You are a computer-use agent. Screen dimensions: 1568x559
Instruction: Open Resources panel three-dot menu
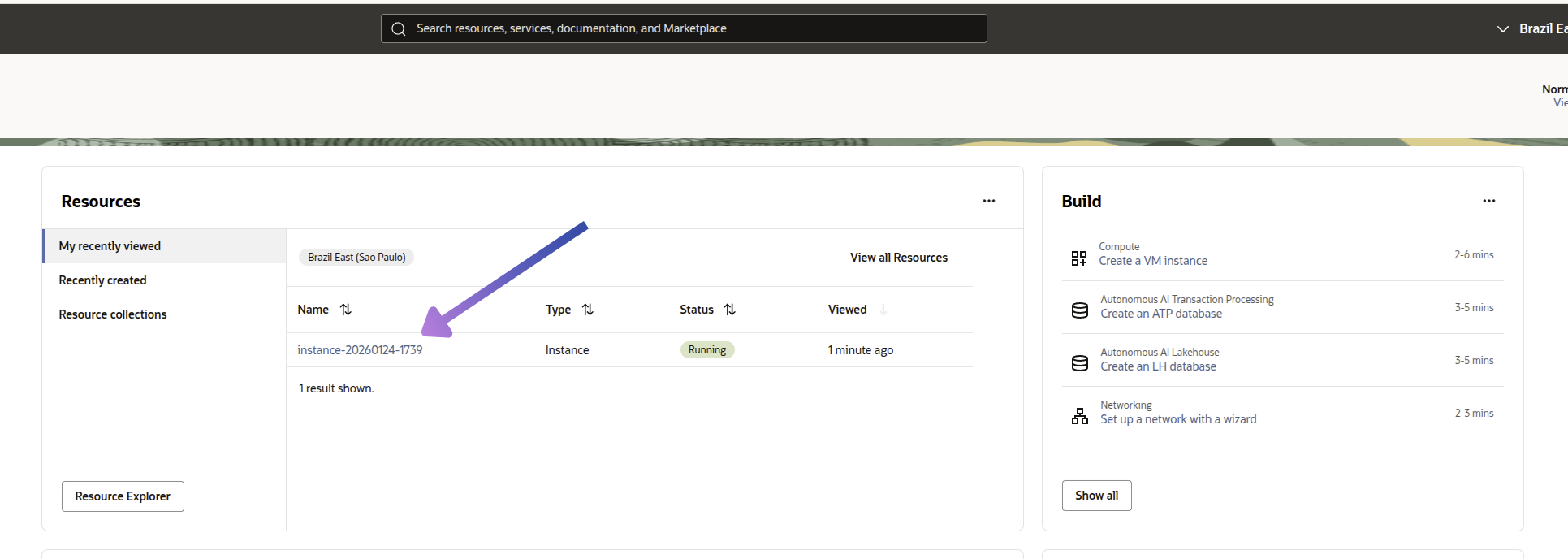[988, 201]
